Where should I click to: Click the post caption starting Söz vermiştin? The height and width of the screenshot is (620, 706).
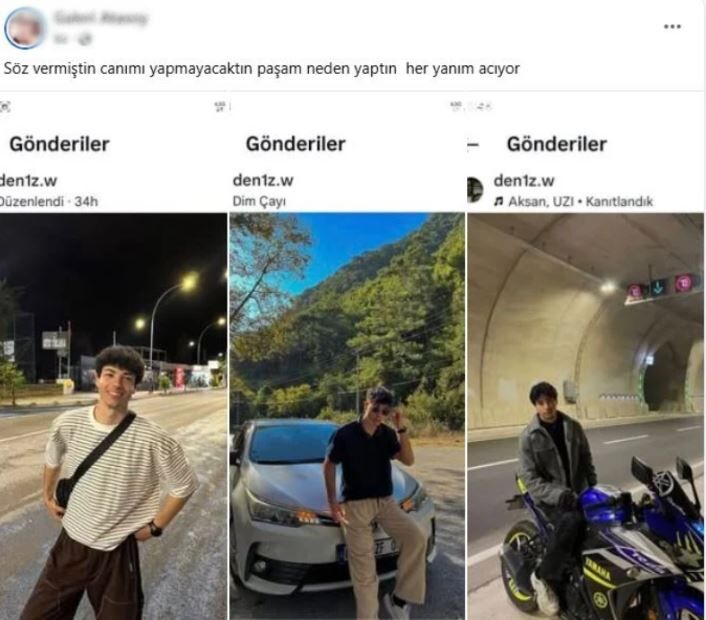[262, 68]
